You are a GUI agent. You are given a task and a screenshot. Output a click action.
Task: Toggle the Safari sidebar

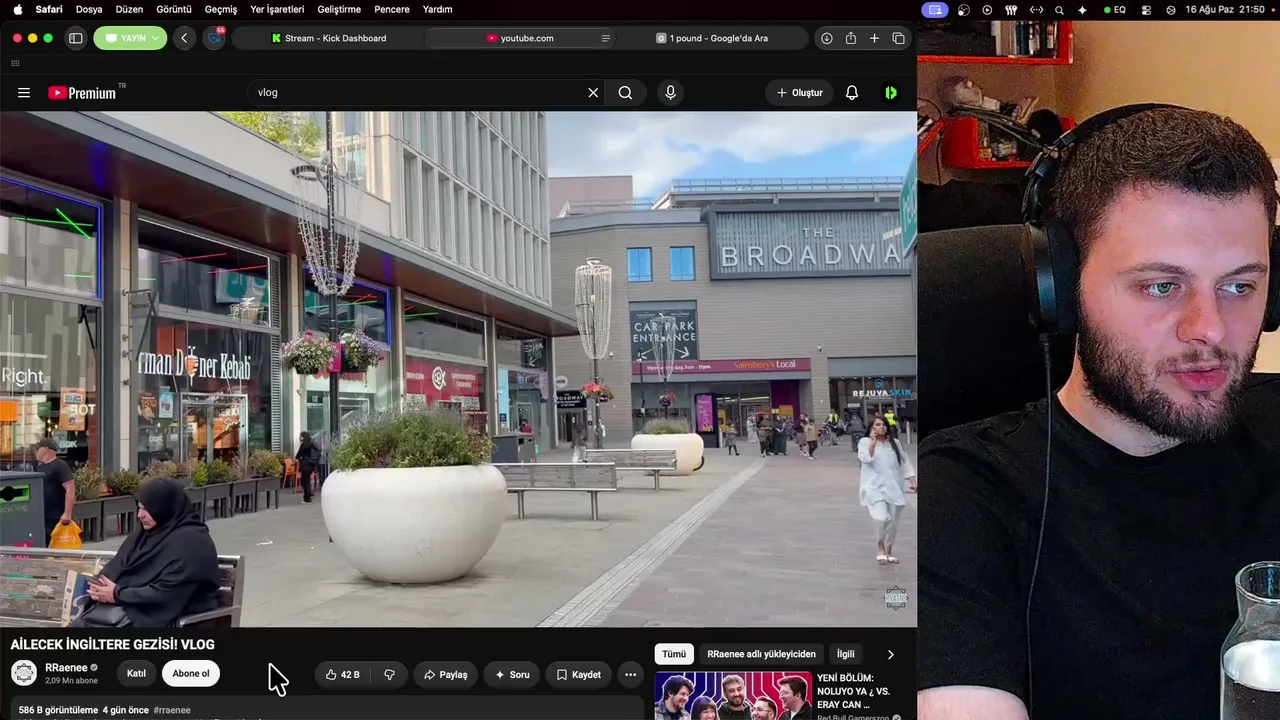(75, 38)
